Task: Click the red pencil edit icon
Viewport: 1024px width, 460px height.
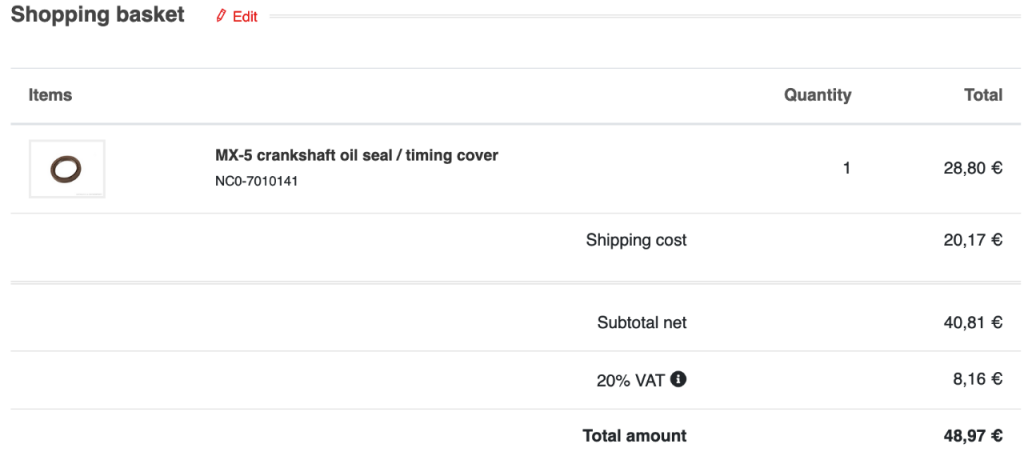Action: [221, 16]
